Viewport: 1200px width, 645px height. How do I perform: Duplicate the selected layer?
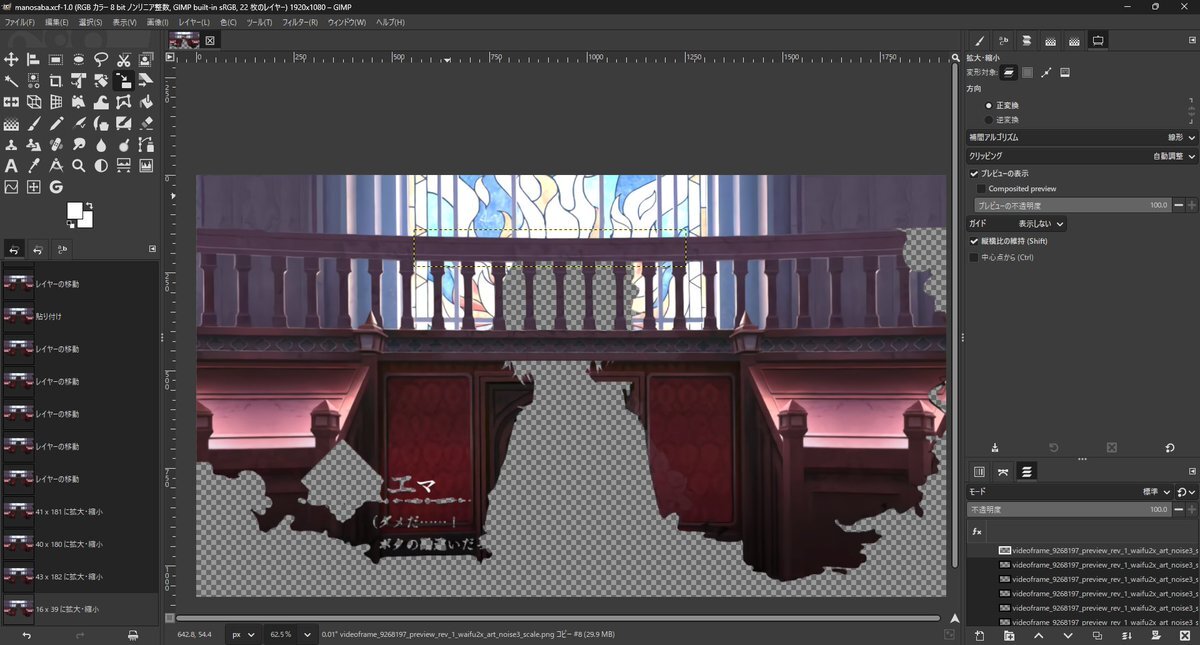tap(1098, 636)
